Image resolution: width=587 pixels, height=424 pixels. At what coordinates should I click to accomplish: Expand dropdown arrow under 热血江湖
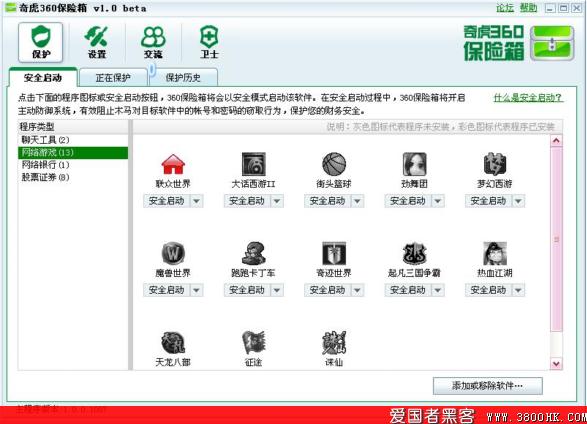point(518,290)
